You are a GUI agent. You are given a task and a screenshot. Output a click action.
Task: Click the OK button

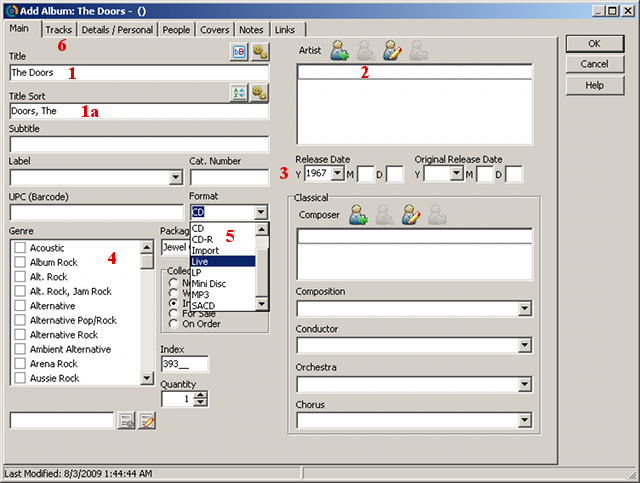(594, 44)
